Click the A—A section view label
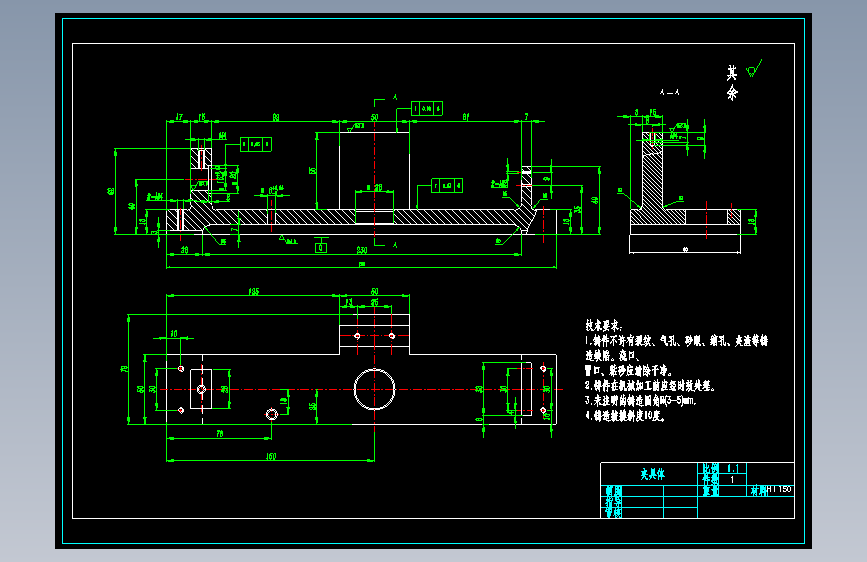This screenshot has width=867, height=562. point(670,92)
